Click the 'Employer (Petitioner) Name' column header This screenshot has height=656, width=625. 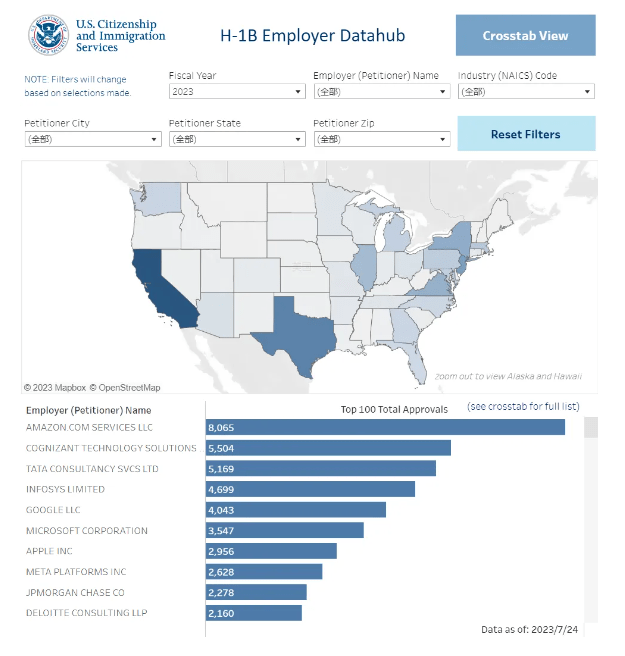[x=88, y=410]
